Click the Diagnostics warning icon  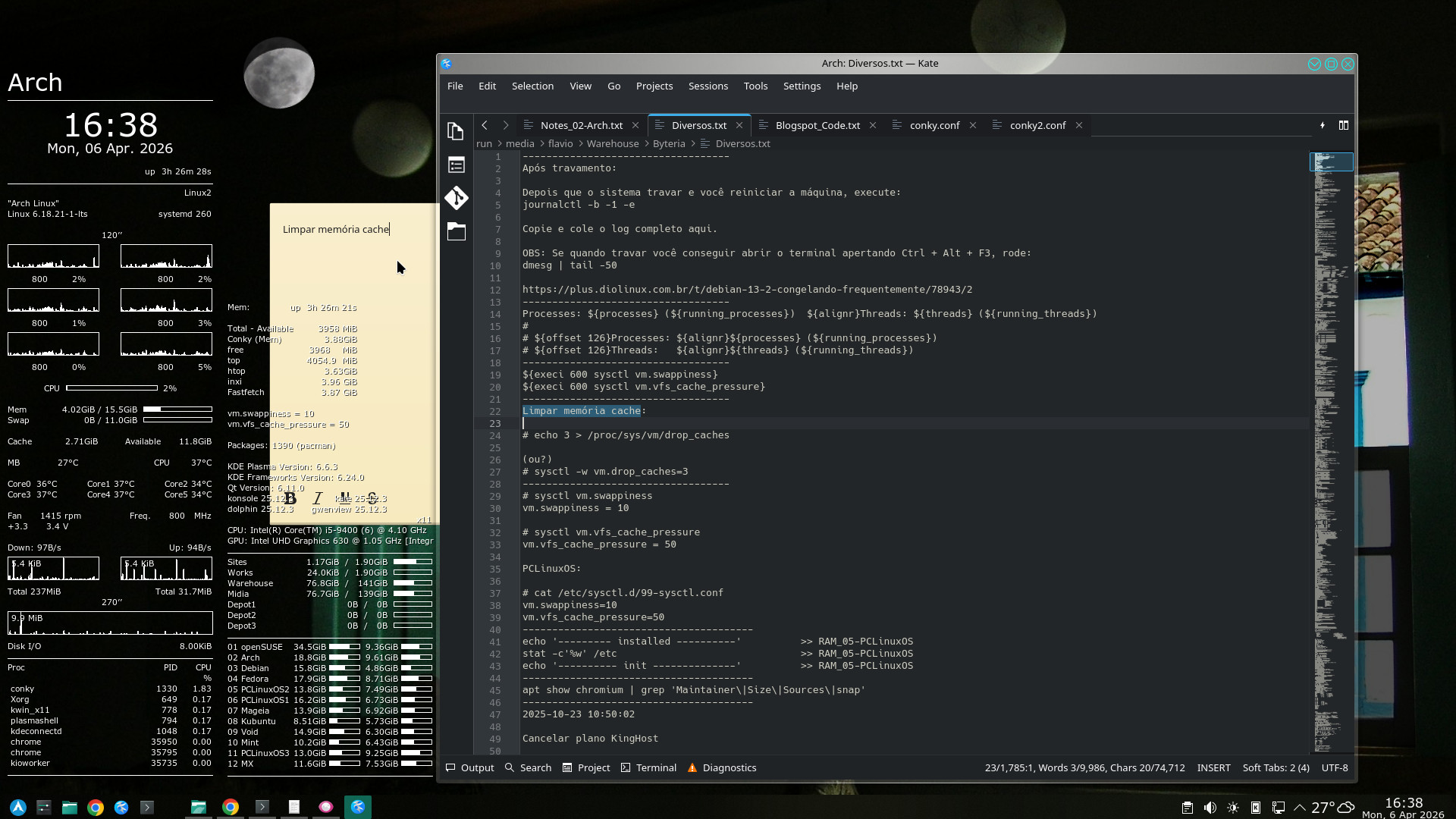[692, 767]
